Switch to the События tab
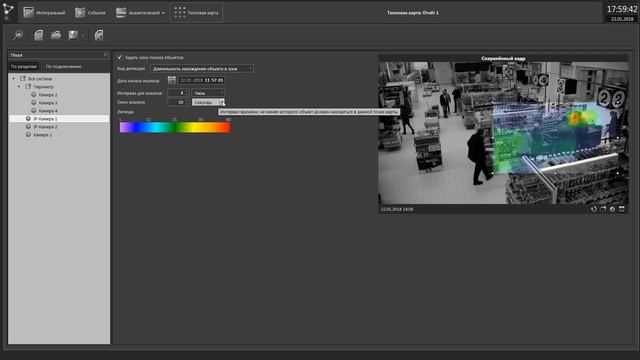The image size is (640, 360). coord(90,13)
